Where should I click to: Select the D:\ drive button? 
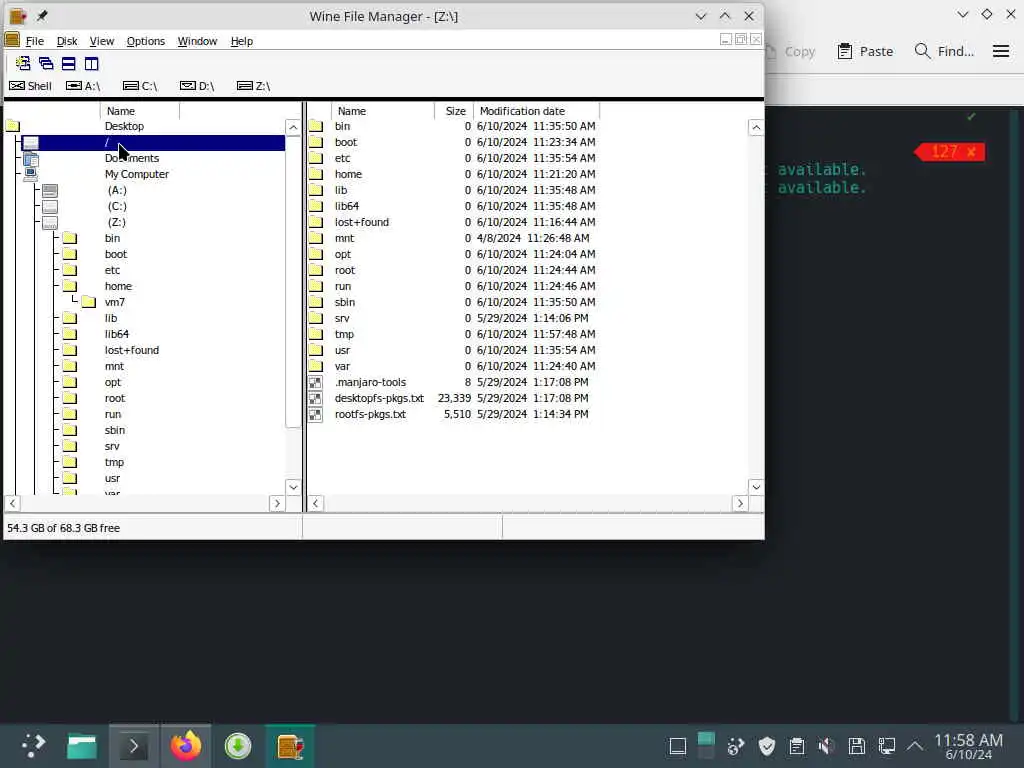pos(197,86)
